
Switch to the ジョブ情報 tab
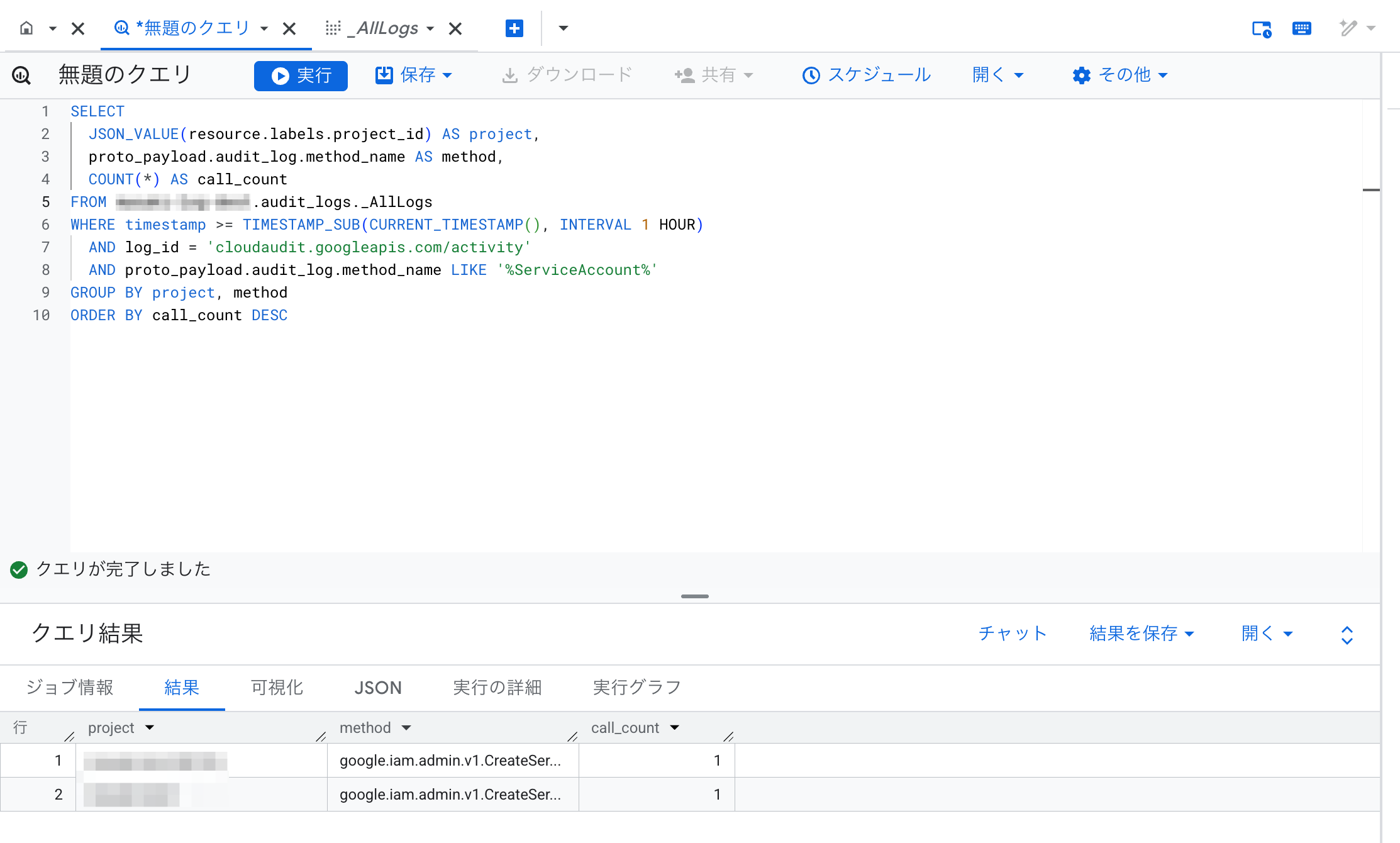click(x=70, y=687)
